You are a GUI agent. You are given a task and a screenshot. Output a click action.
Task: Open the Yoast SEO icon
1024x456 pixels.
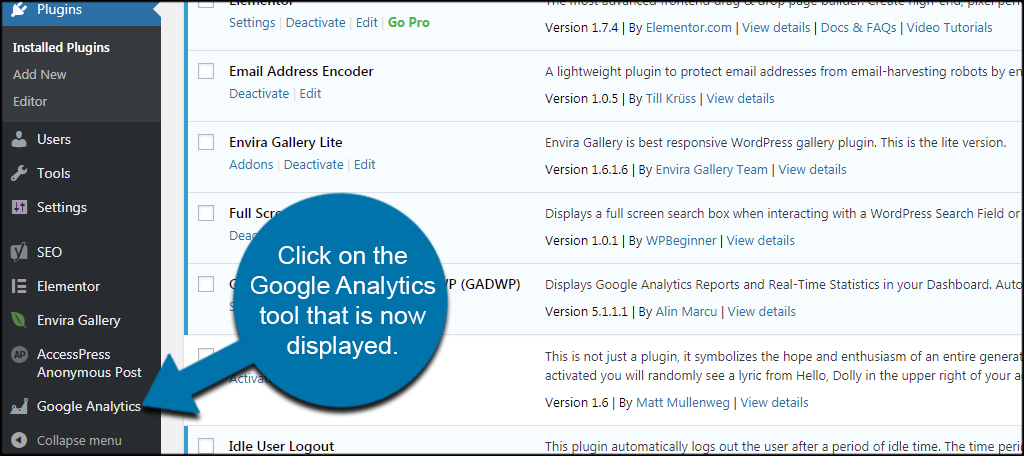coord(18,252)
